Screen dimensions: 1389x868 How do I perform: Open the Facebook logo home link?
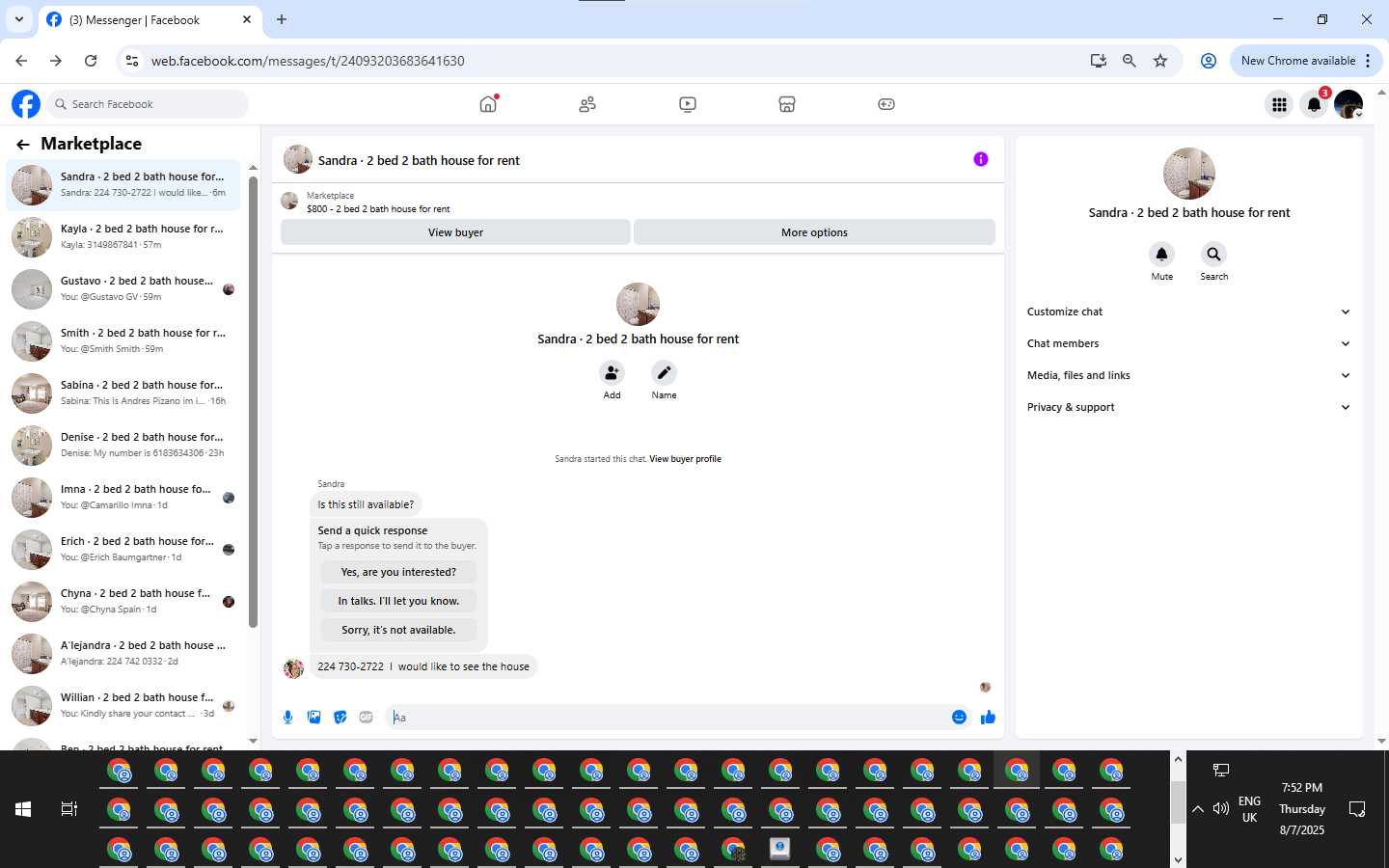point(26,104)
